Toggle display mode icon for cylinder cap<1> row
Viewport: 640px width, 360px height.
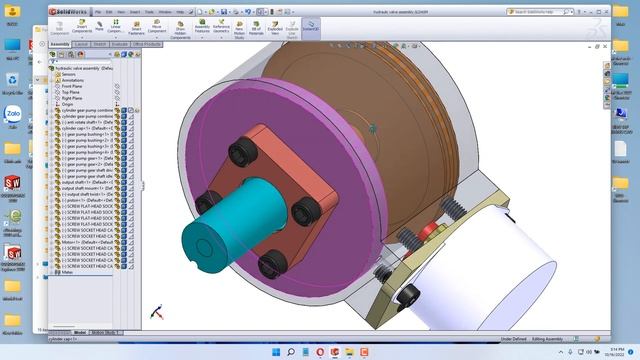[x=124, y=128]
